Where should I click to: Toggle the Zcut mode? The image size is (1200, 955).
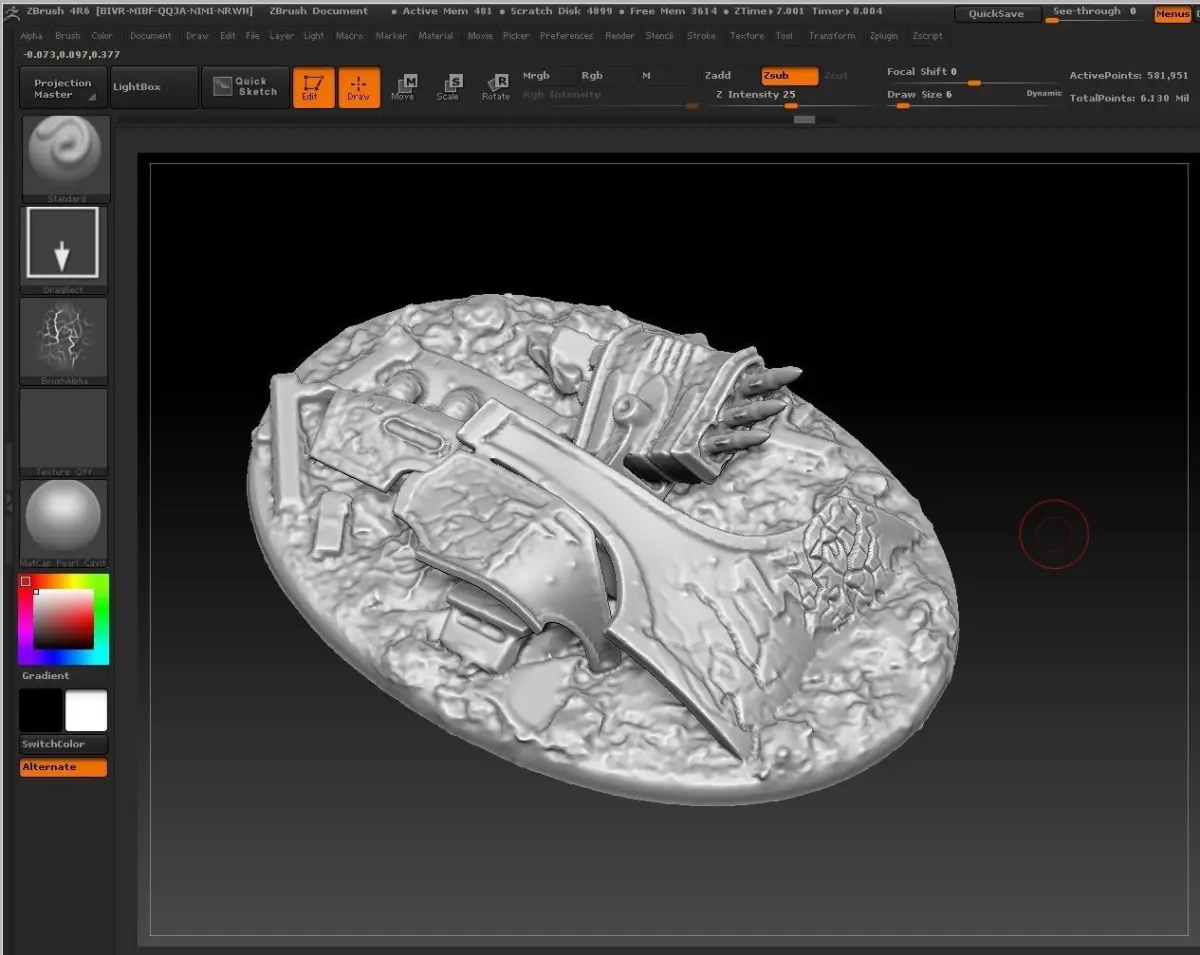(836, 76)
